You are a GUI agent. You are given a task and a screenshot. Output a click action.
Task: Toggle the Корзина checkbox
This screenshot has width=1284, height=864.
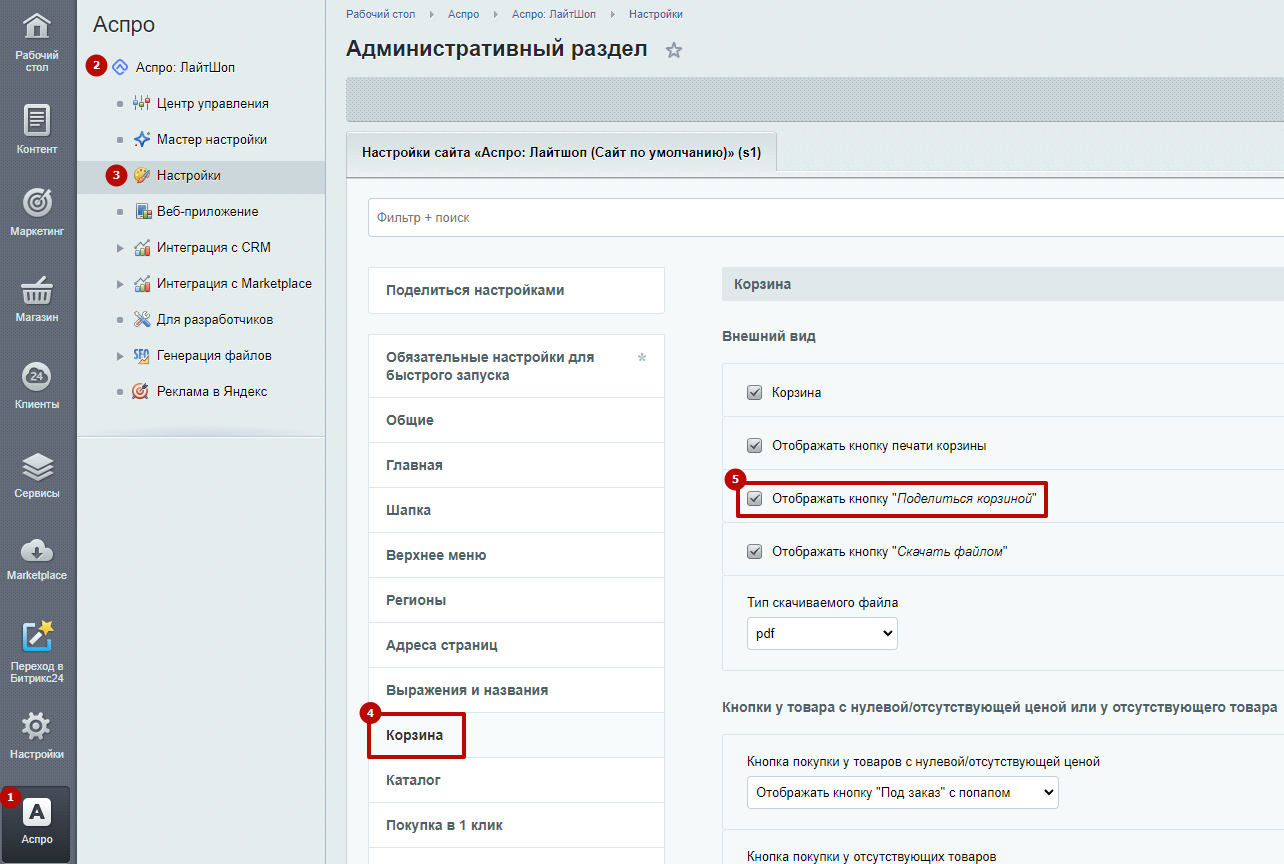click(755, 393)
